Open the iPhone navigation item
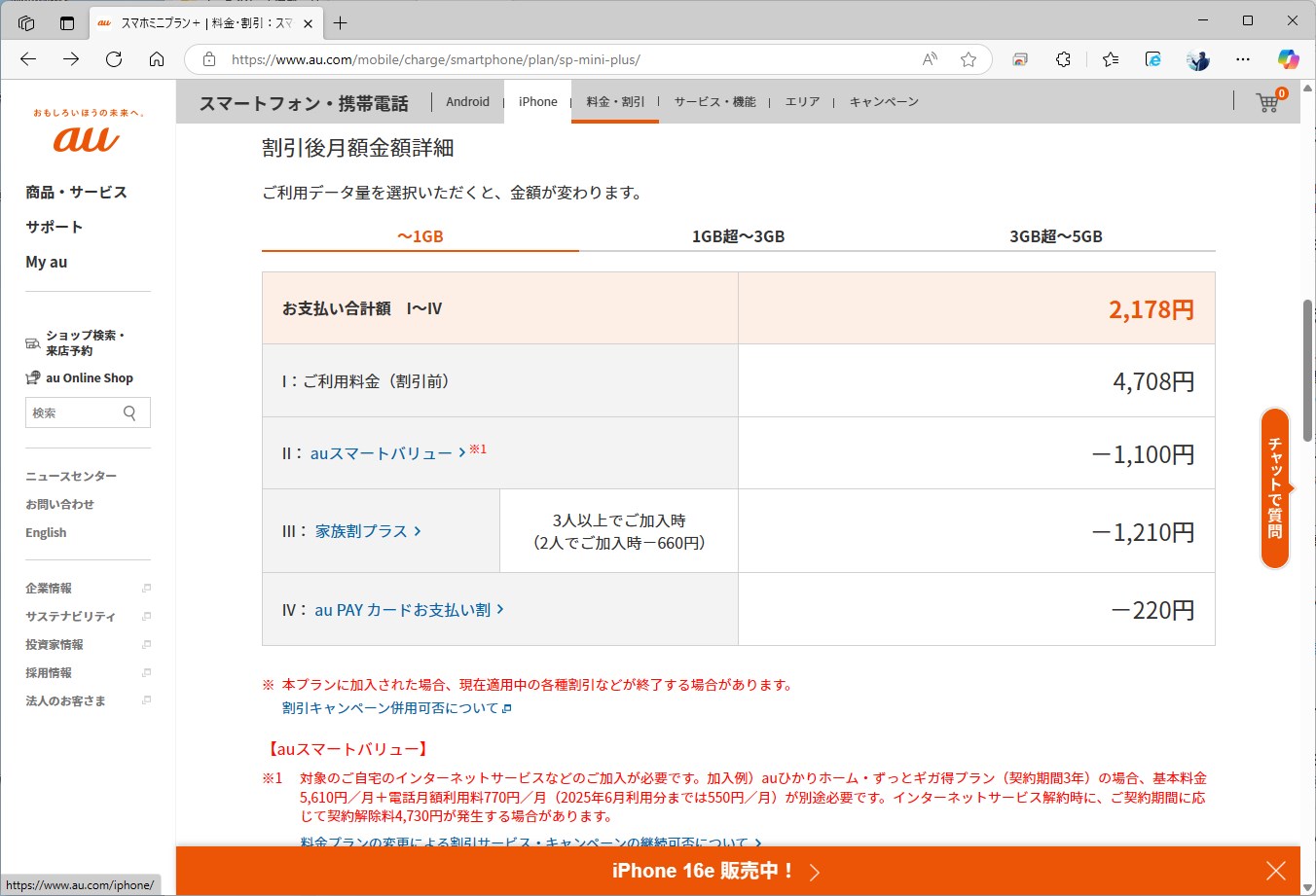 click(538, 101)
